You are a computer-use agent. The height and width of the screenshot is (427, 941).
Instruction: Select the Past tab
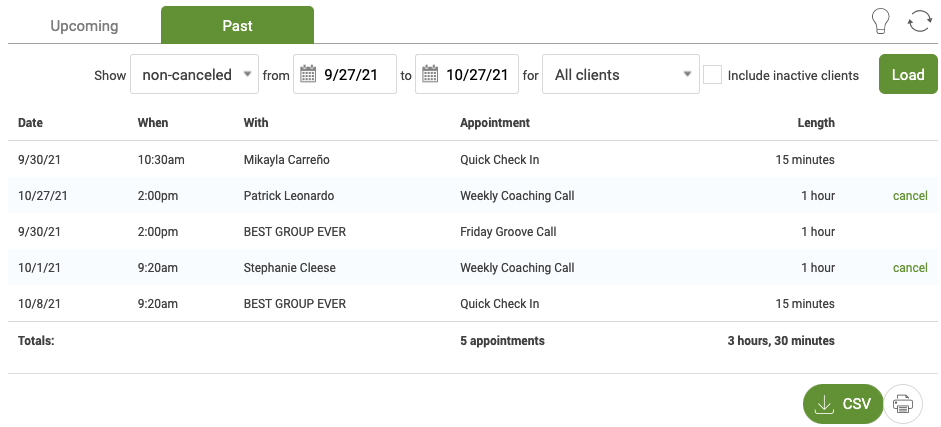pos(237,26)
